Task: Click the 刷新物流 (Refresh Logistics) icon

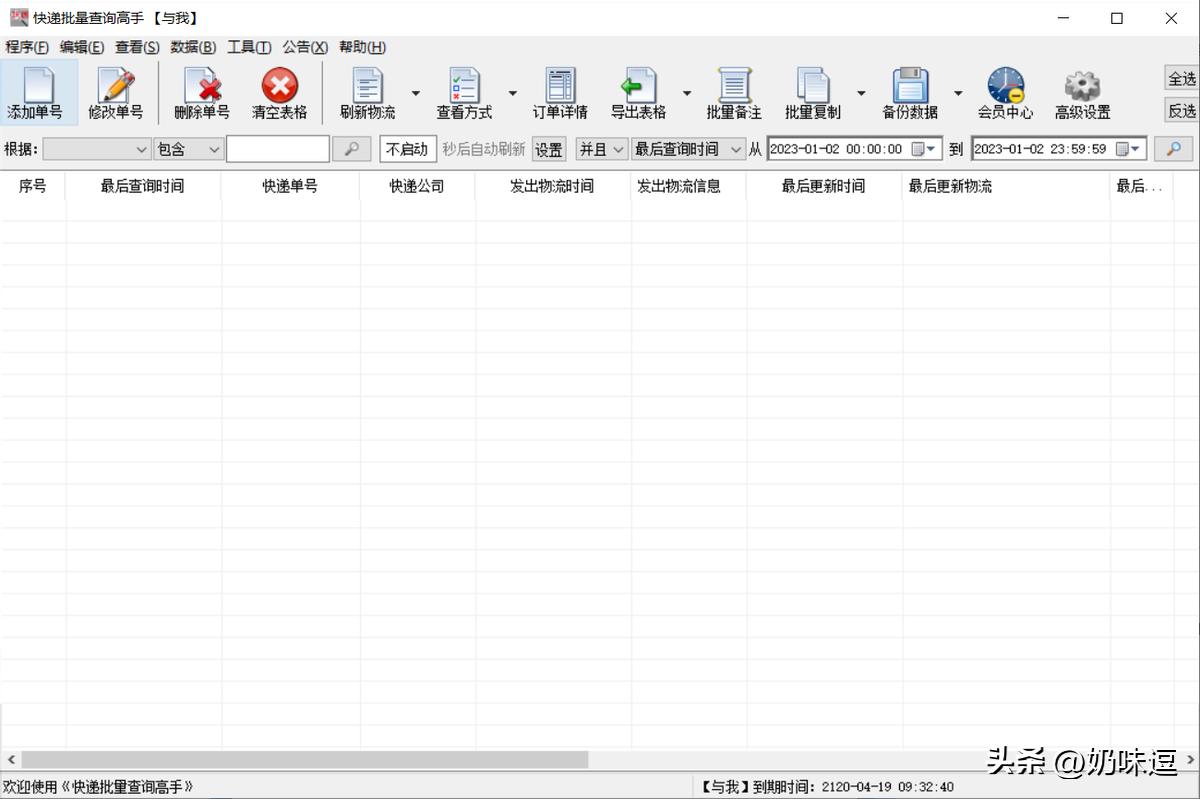Action: coord(368,91)
